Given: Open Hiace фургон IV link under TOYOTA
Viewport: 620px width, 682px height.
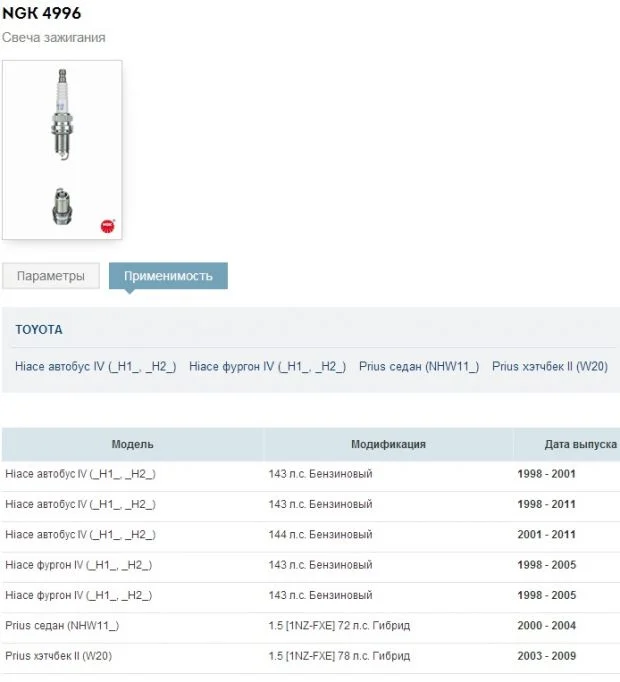Looking at the screenshot, I should pyautogui.click(x=267, y=367).
